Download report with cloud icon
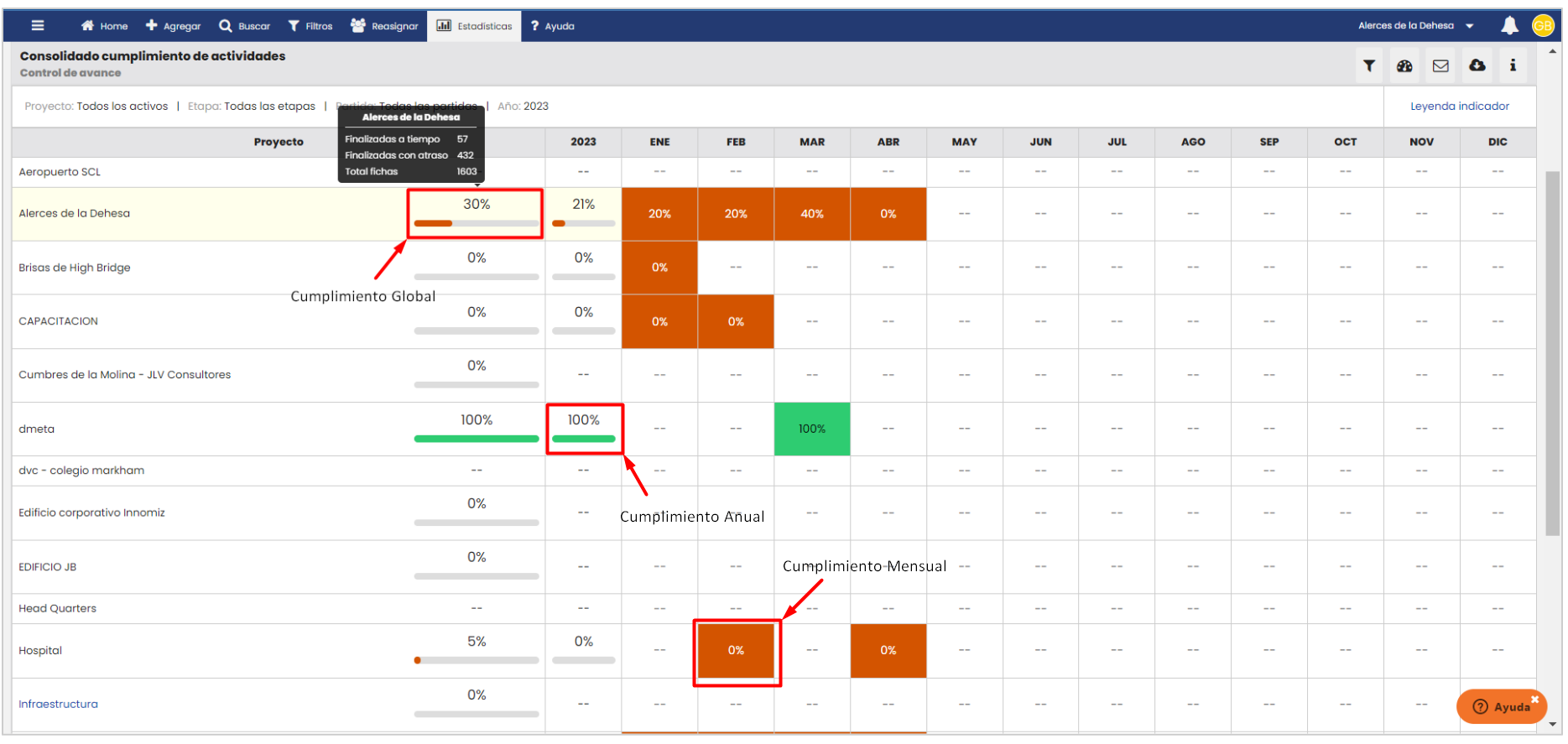The image size is (1568, 744). (1477, 65)
